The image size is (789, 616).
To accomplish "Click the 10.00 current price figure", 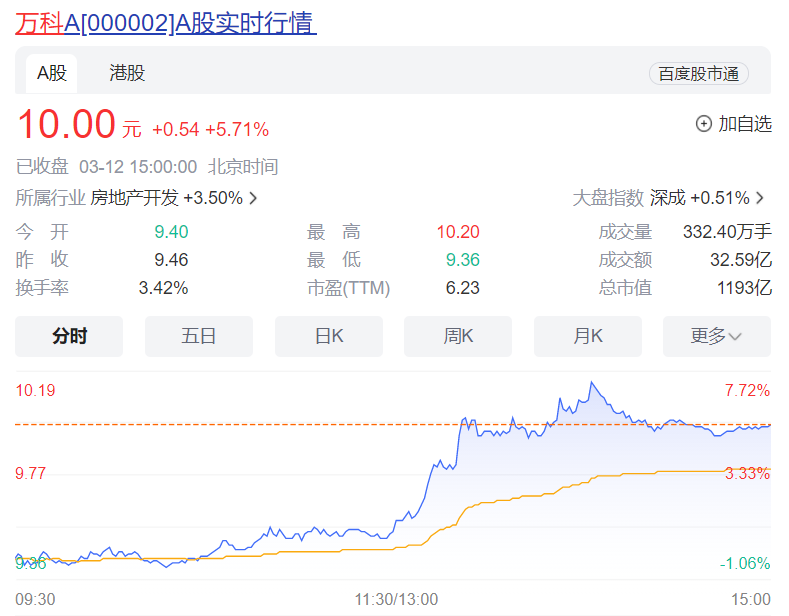I will pos(66,125).
